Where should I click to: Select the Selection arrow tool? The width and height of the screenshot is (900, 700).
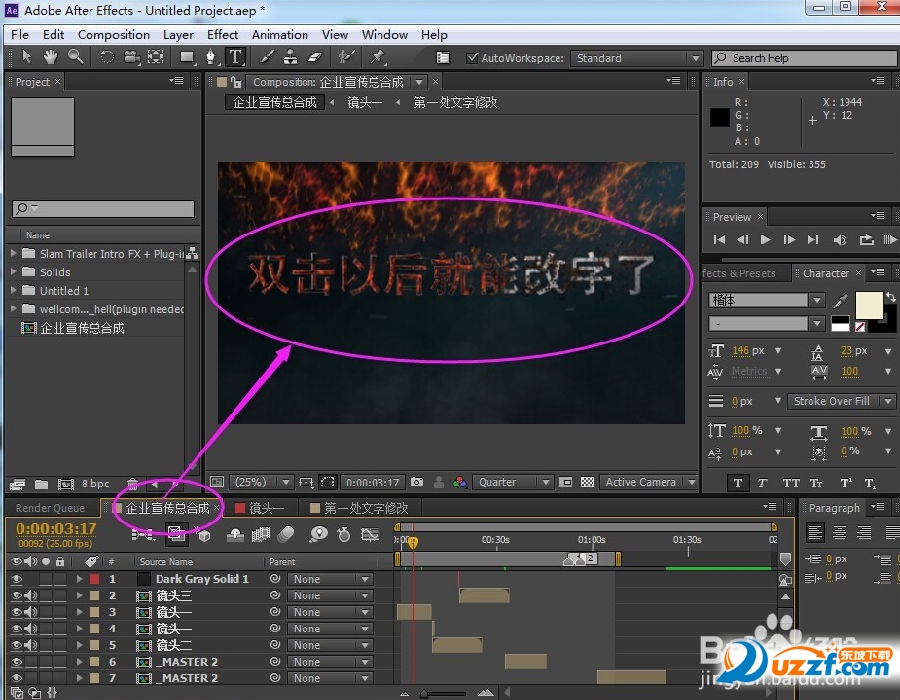(26, 57)
